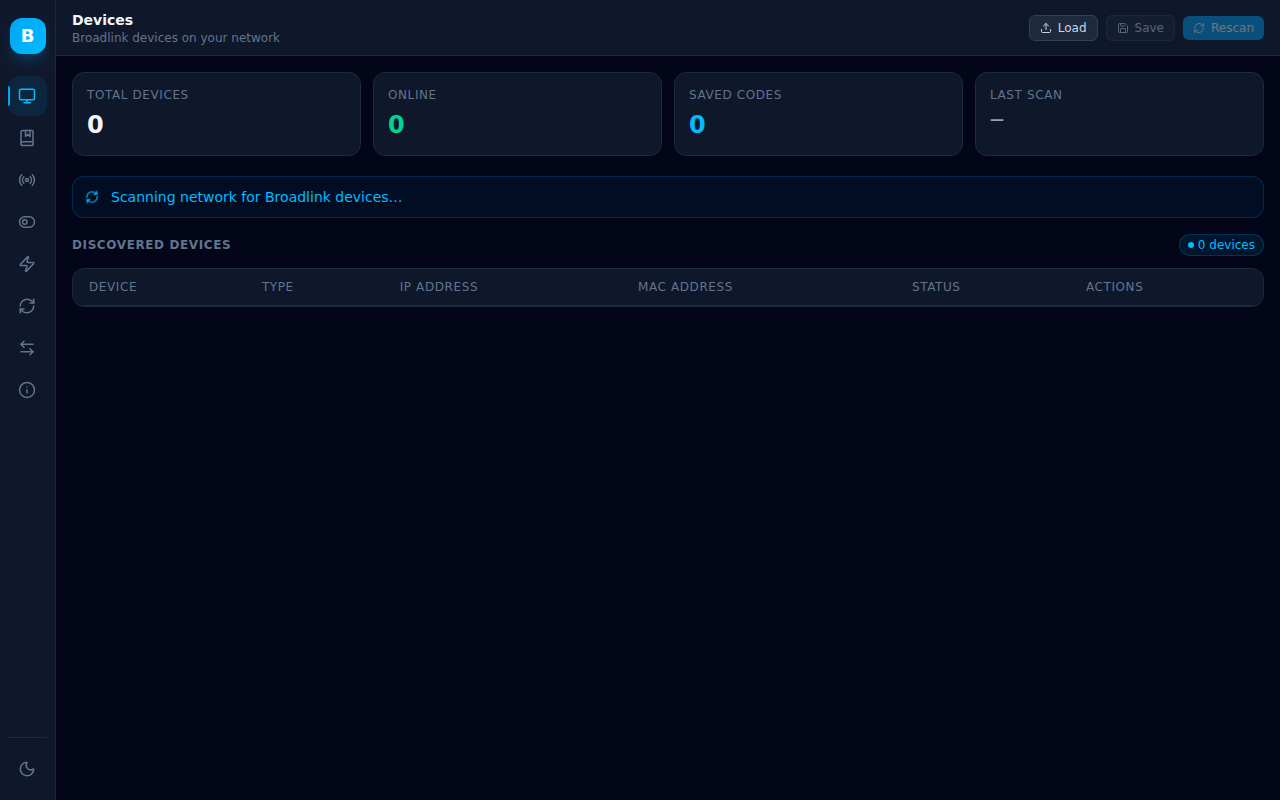Click the ACTIONS column header
The width and height of the screenshot is (1280, 800).
[1114, 287]
